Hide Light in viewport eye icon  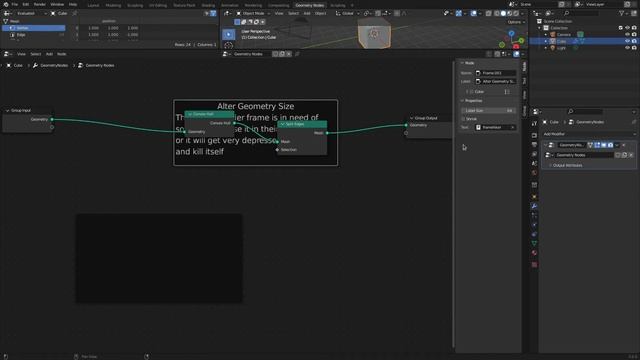[x=627, y=48]
